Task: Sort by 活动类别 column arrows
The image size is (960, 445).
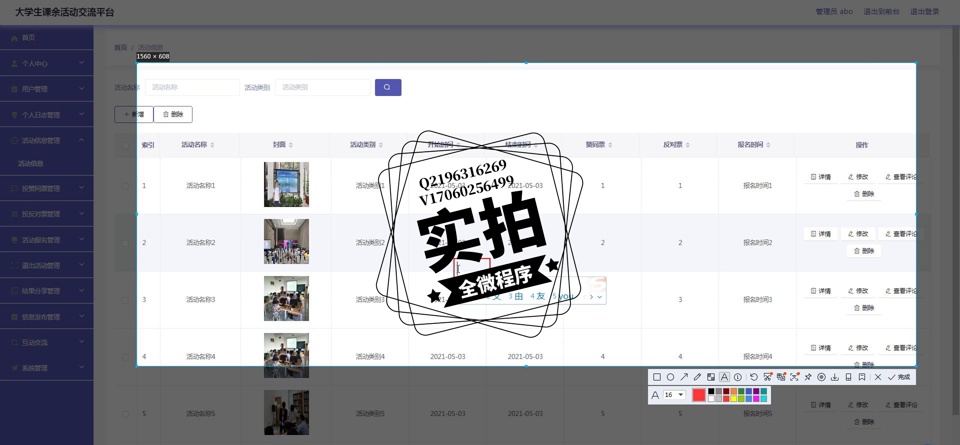Action: 381,145
